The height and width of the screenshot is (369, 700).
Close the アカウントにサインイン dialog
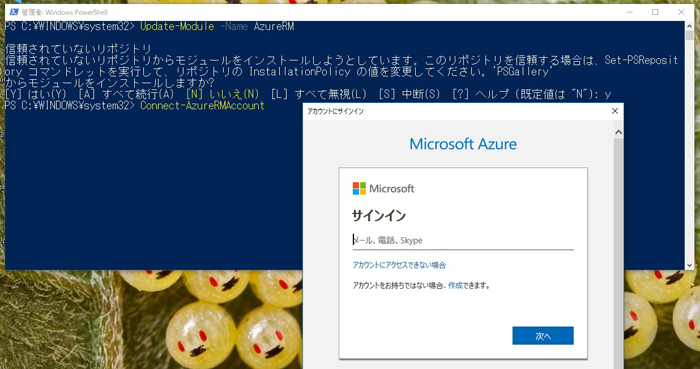(x=615, y=111)
